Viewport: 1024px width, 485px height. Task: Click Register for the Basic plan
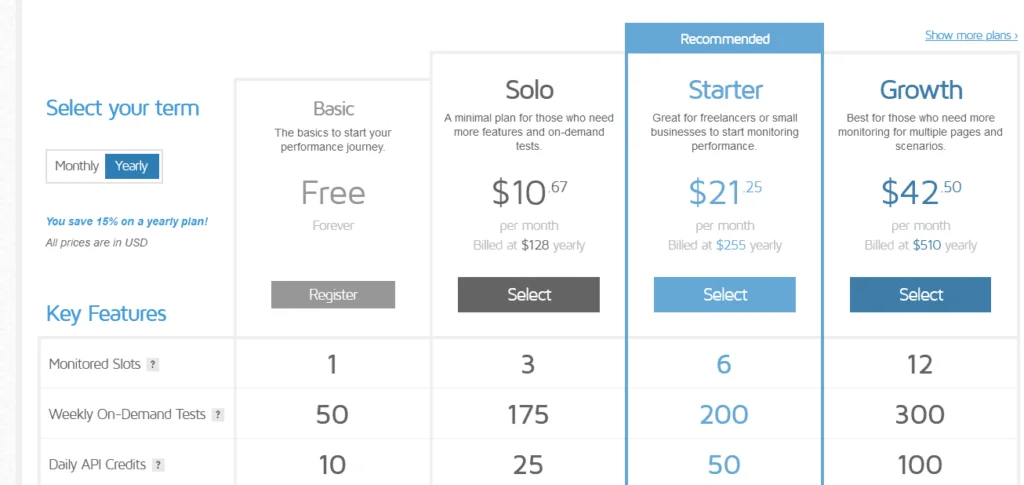pyautogui.click(x=333, y=294)
